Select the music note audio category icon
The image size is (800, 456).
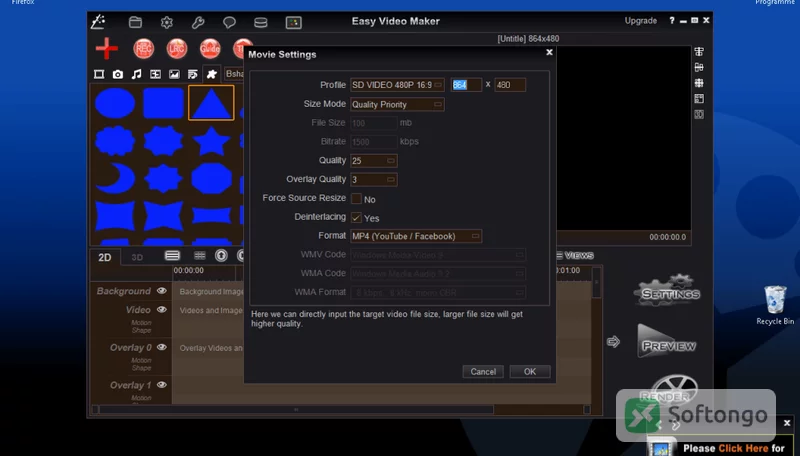click(136, 74)
